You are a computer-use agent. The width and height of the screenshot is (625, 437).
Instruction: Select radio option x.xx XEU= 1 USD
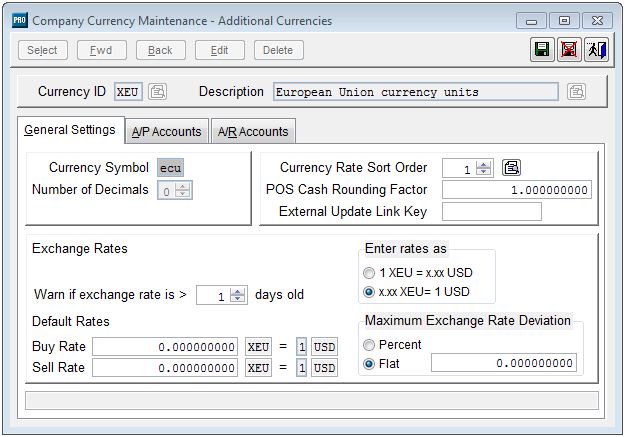pyautogui.click(x=369, y=292)
